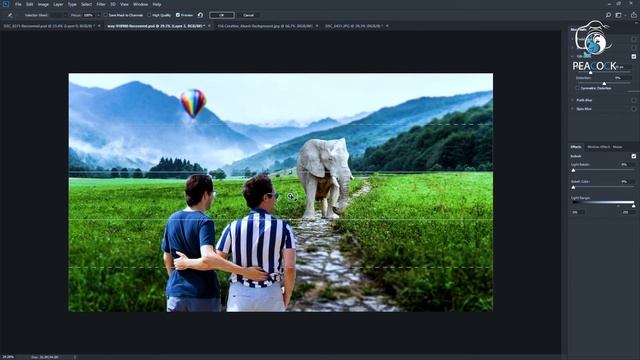
Task: Adjust the Light Bokeh slider handle
Action: 573,170
